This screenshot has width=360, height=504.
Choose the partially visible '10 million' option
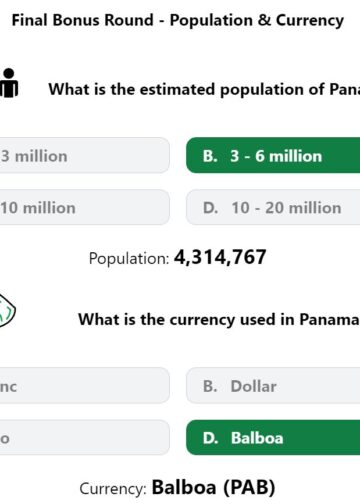click(85, 207)
